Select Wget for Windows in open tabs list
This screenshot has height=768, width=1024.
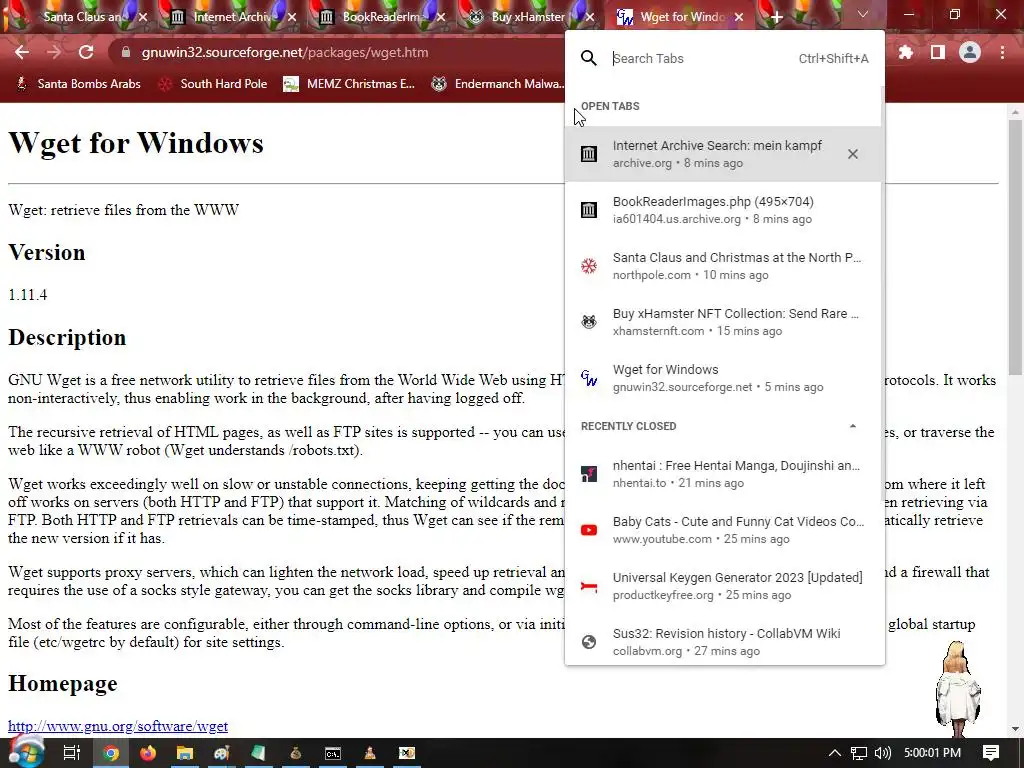pos(723,377)
